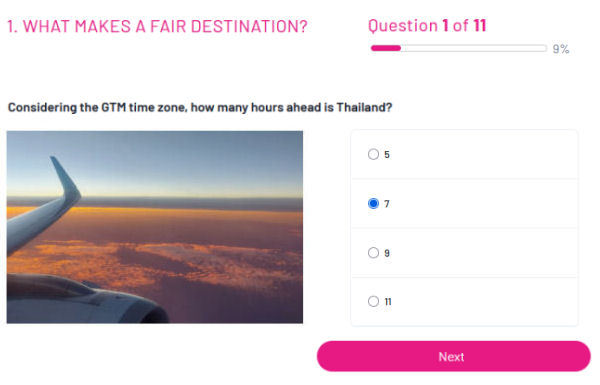Click the answer label text 9
The width and height of the screenshot is (600, 385).
387,253
